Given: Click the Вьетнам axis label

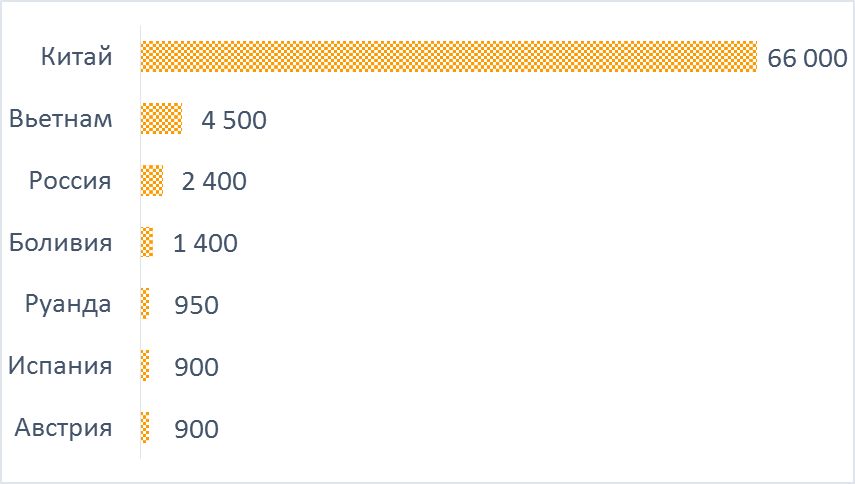Looking at the screenshot, I should (x=61, y=118).
